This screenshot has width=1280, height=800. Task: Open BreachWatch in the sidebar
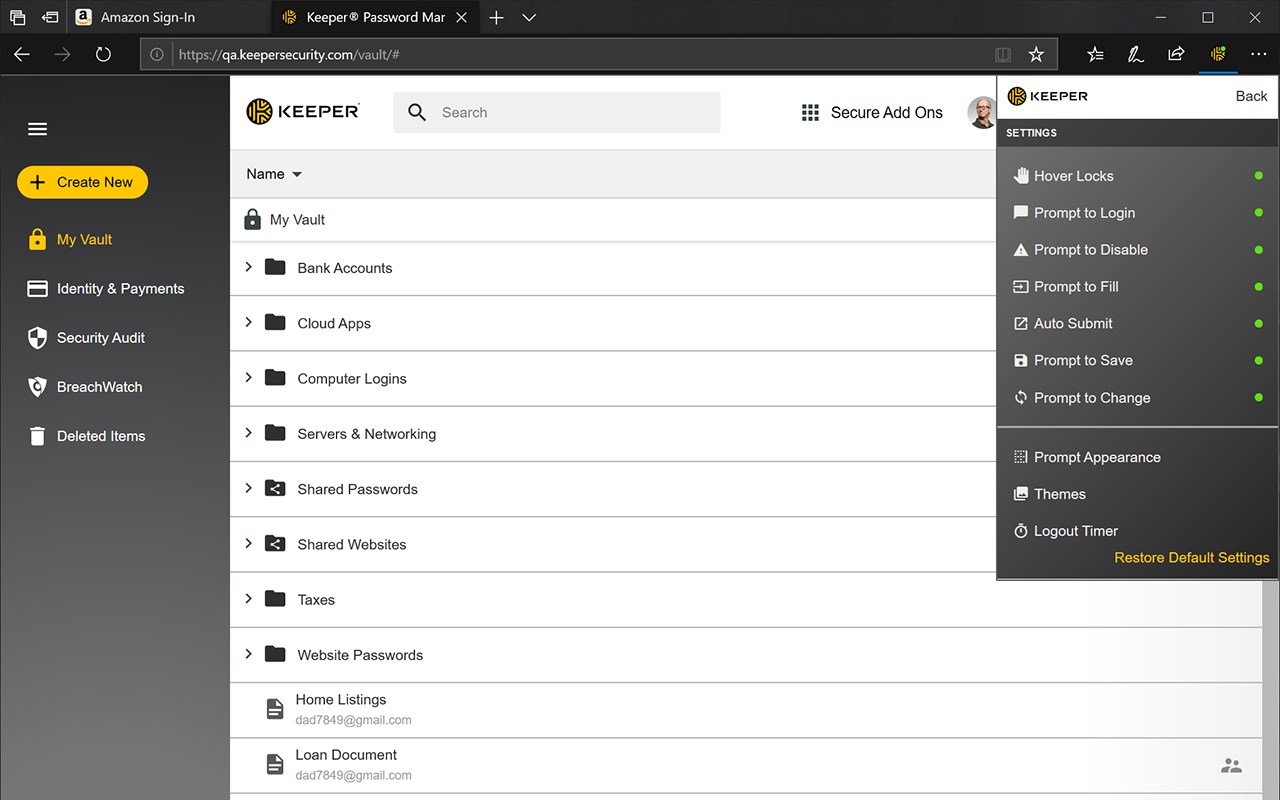click(85, 387)
